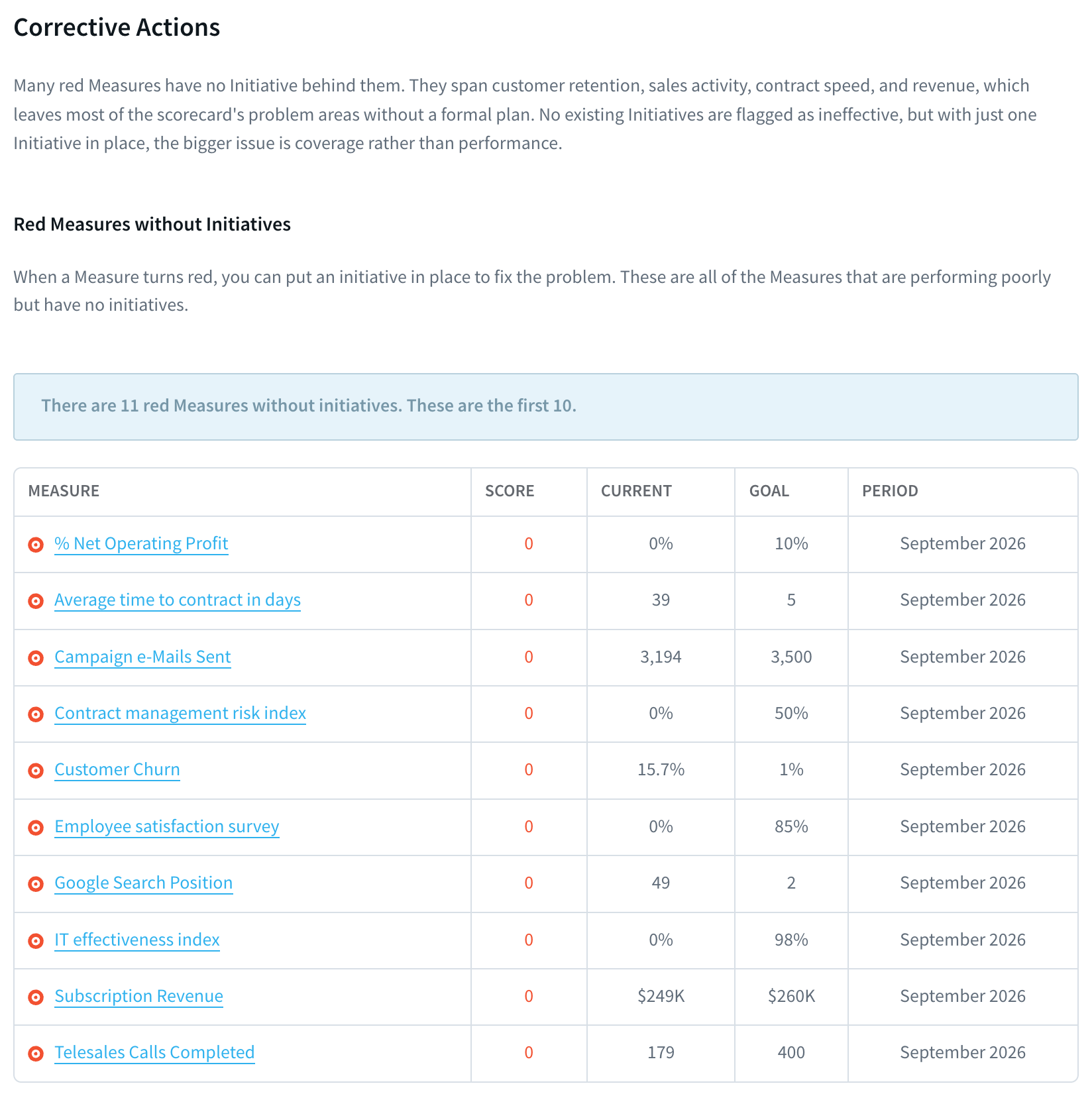Click the red status icon beside Google Search Position

(36, 884)
